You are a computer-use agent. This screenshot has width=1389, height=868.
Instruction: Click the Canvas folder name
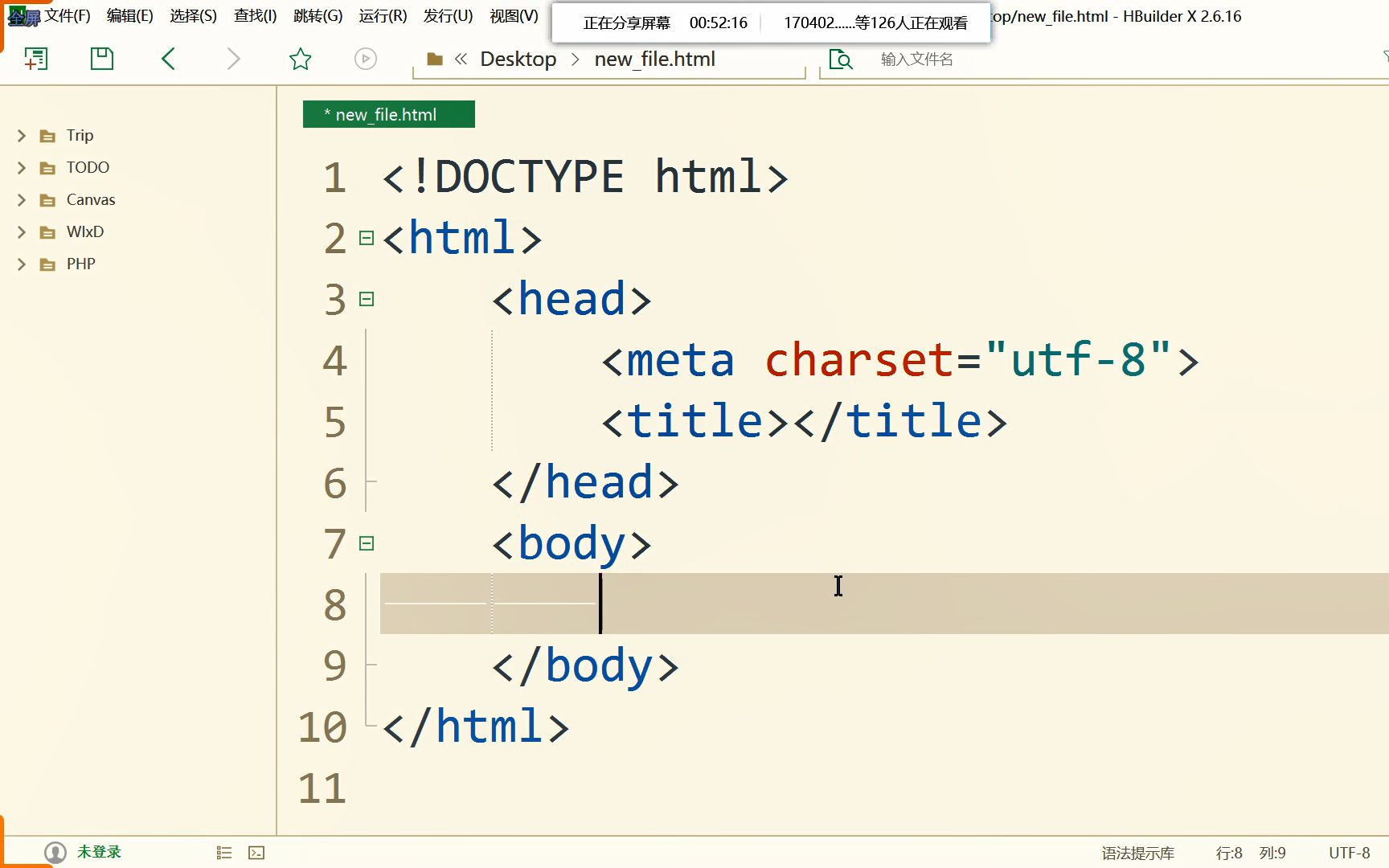click(91, 199)
